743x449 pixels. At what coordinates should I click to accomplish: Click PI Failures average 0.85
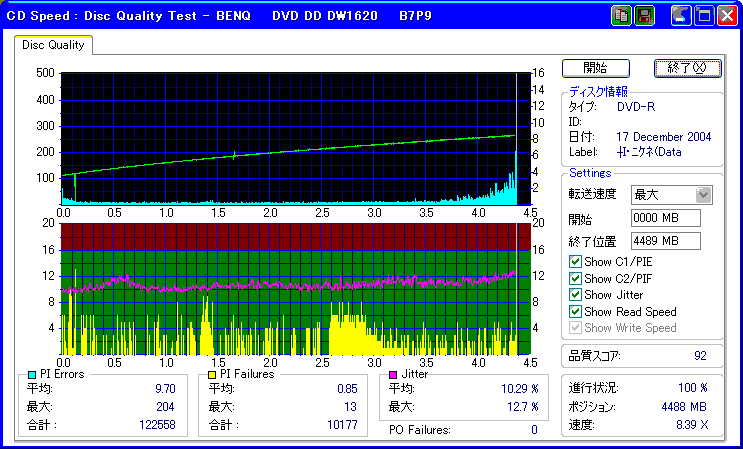(x=347, y=389)
